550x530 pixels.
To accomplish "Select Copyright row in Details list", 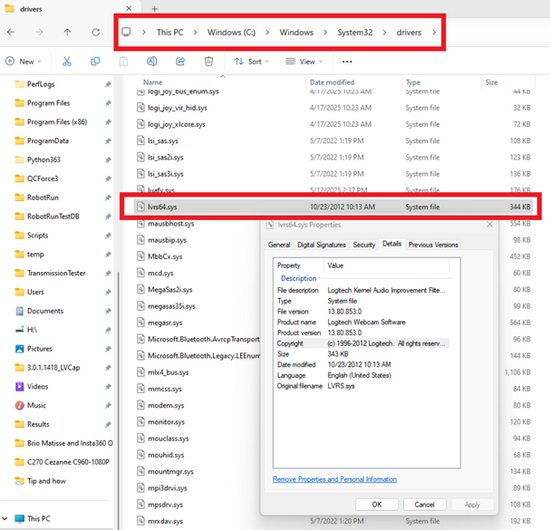I will (363, 343).
